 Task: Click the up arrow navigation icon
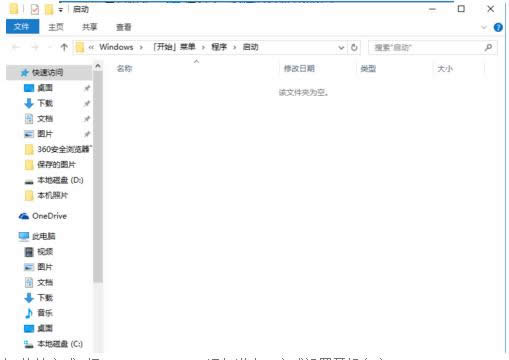64,47
